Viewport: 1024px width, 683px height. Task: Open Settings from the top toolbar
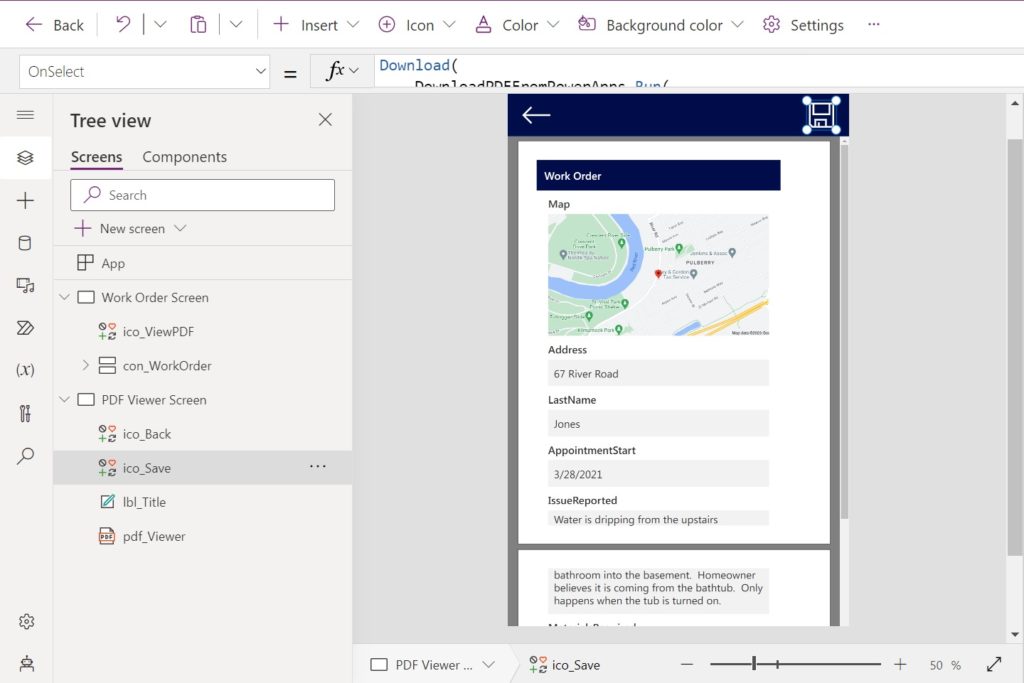(803, 24)
